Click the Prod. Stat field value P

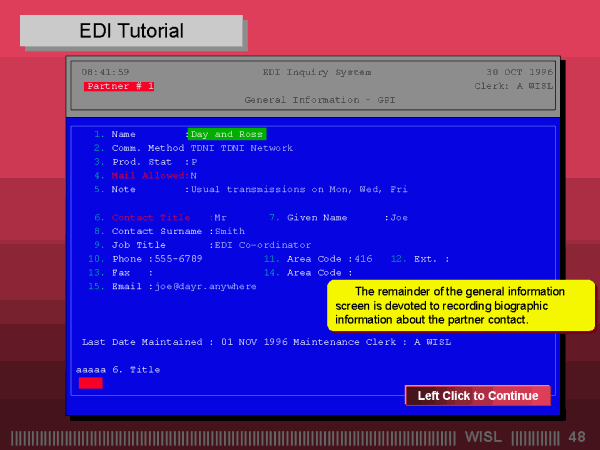[194, 162]
